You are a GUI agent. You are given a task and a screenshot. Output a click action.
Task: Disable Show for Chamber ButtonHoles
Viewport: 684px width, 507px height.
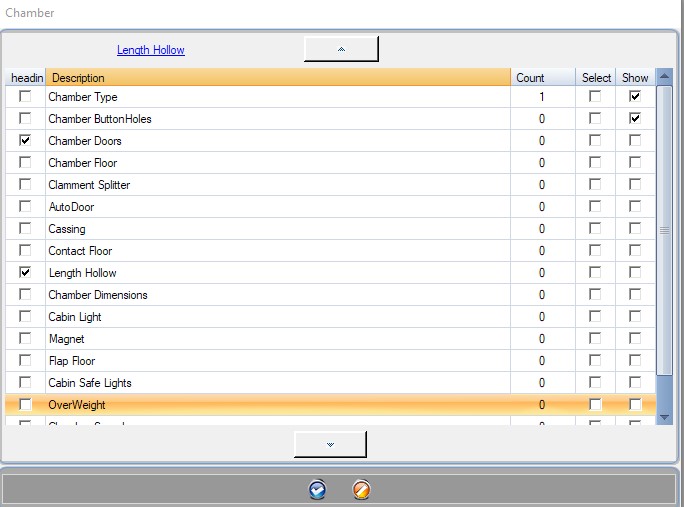pyautogui.click(x=635, y=119)
